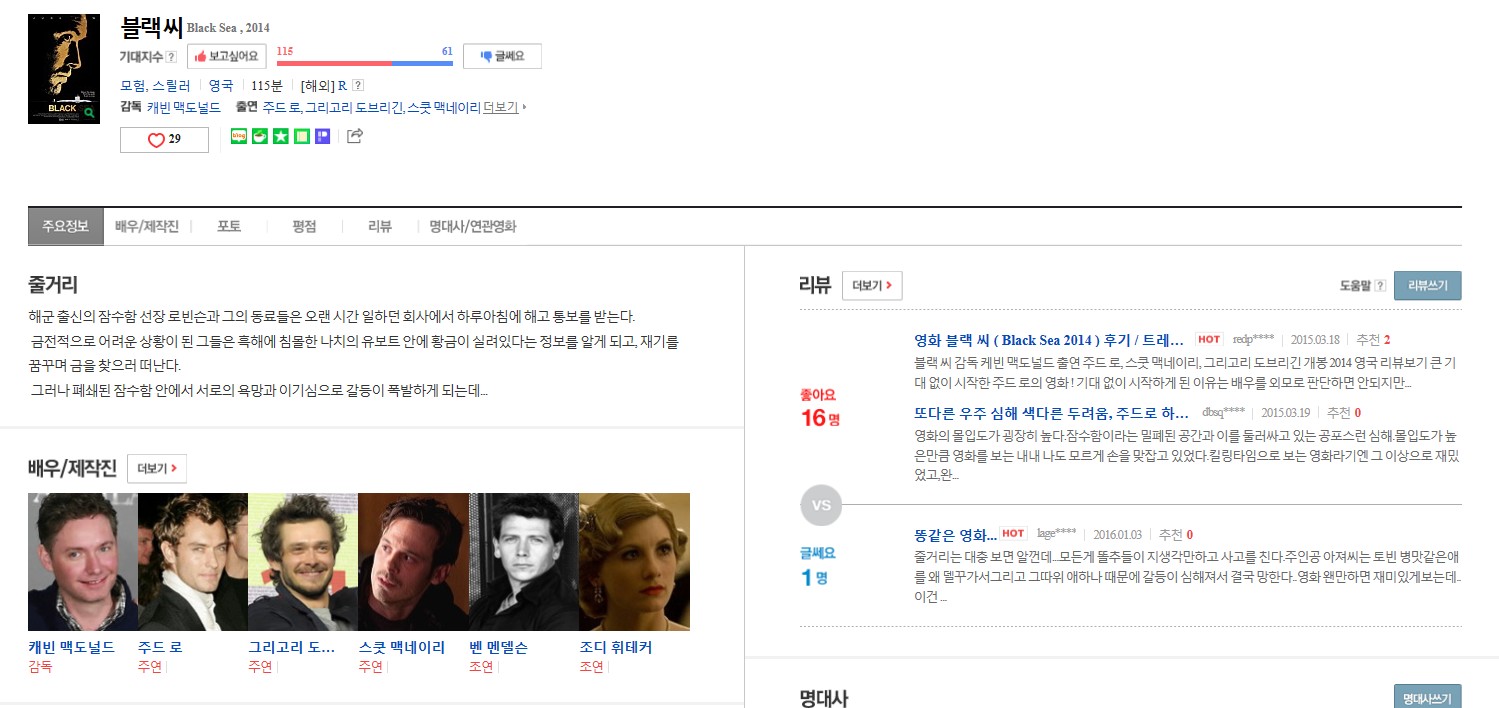The image size is (1499, 708).
Task: Click 더보기 next to 리뷰 heading
Action: (872, 285)
